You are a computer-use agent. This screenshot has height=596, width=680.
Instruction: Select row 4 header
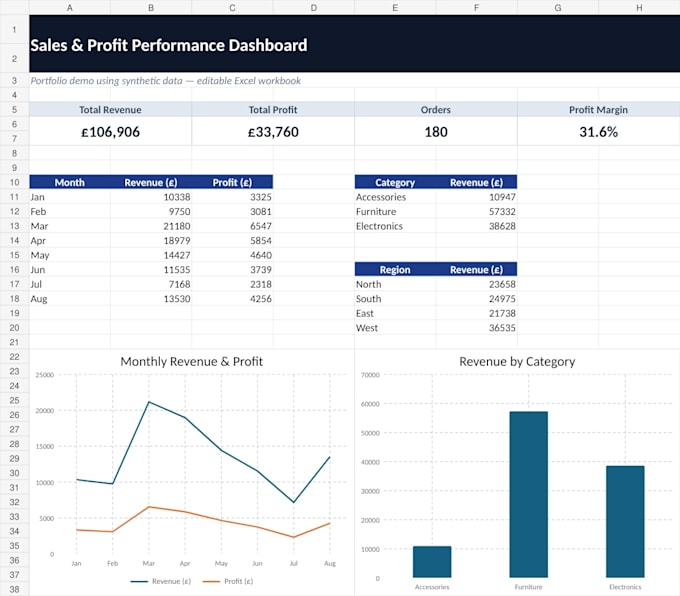[x=14, y=95]
